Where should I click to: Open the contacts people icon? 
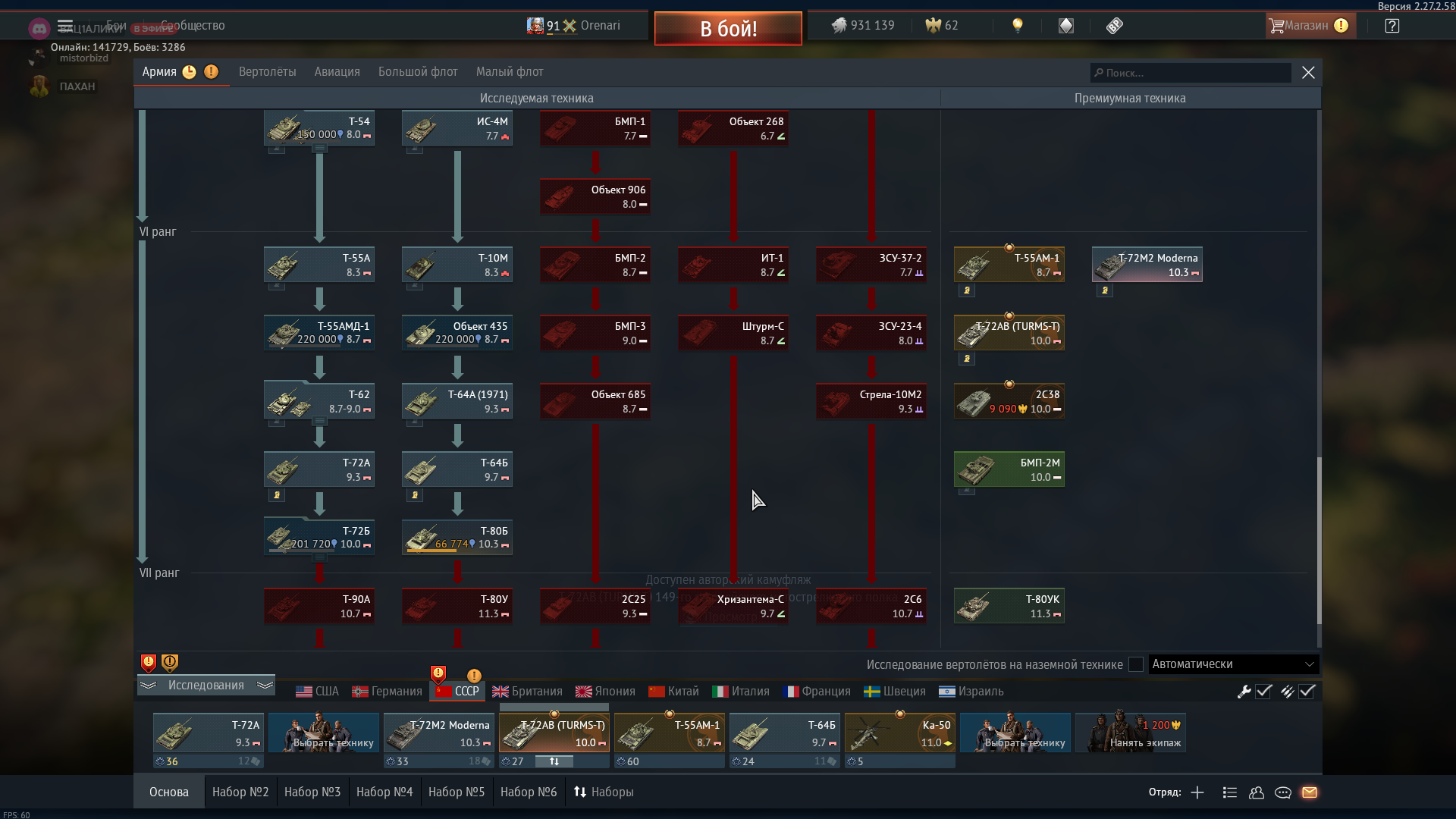pyautogui.click(x=1257, y=792)
